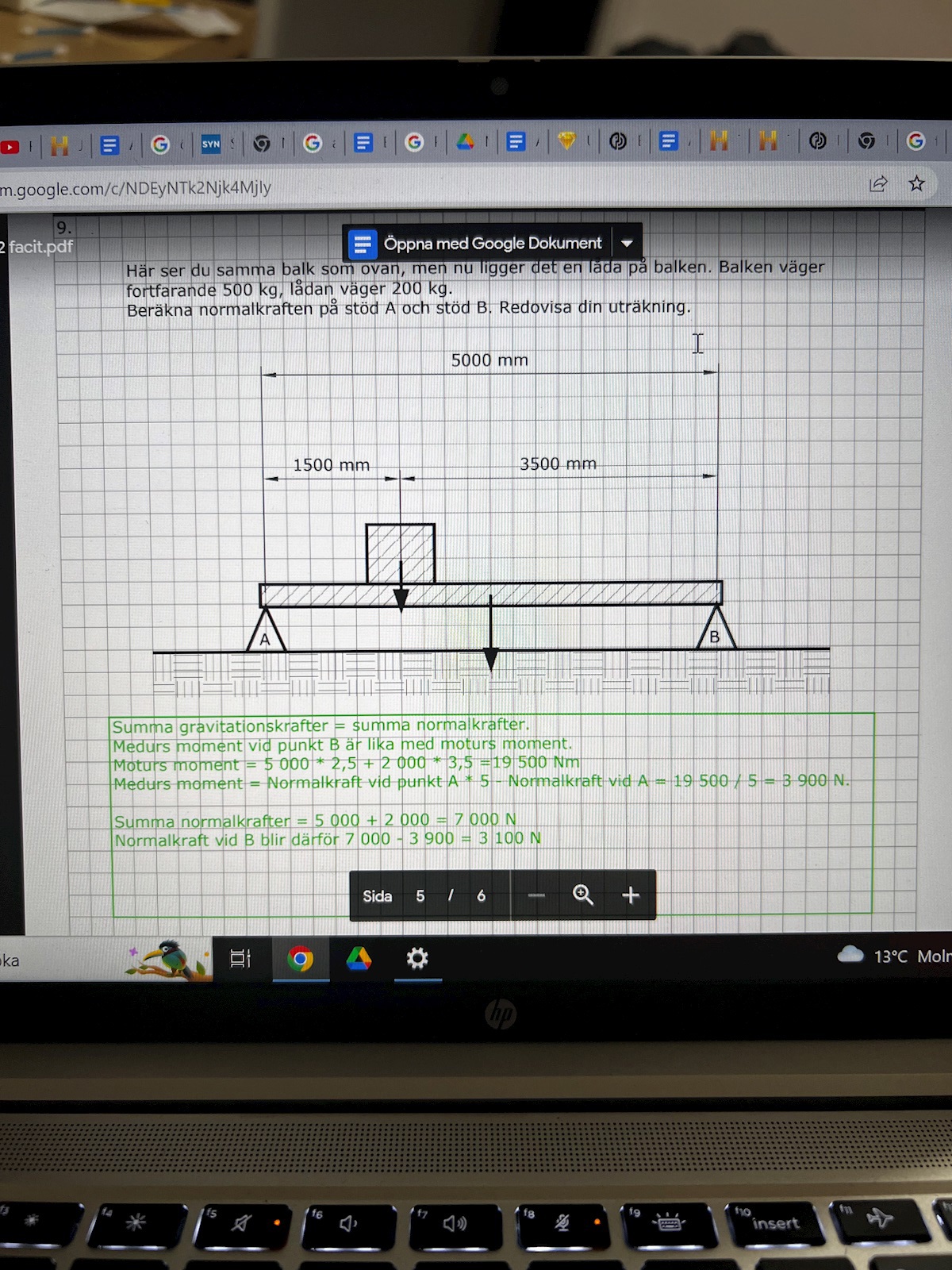
Task: Click the zoom out minus button
Action: pyautogui.click(x=536, y=896)
